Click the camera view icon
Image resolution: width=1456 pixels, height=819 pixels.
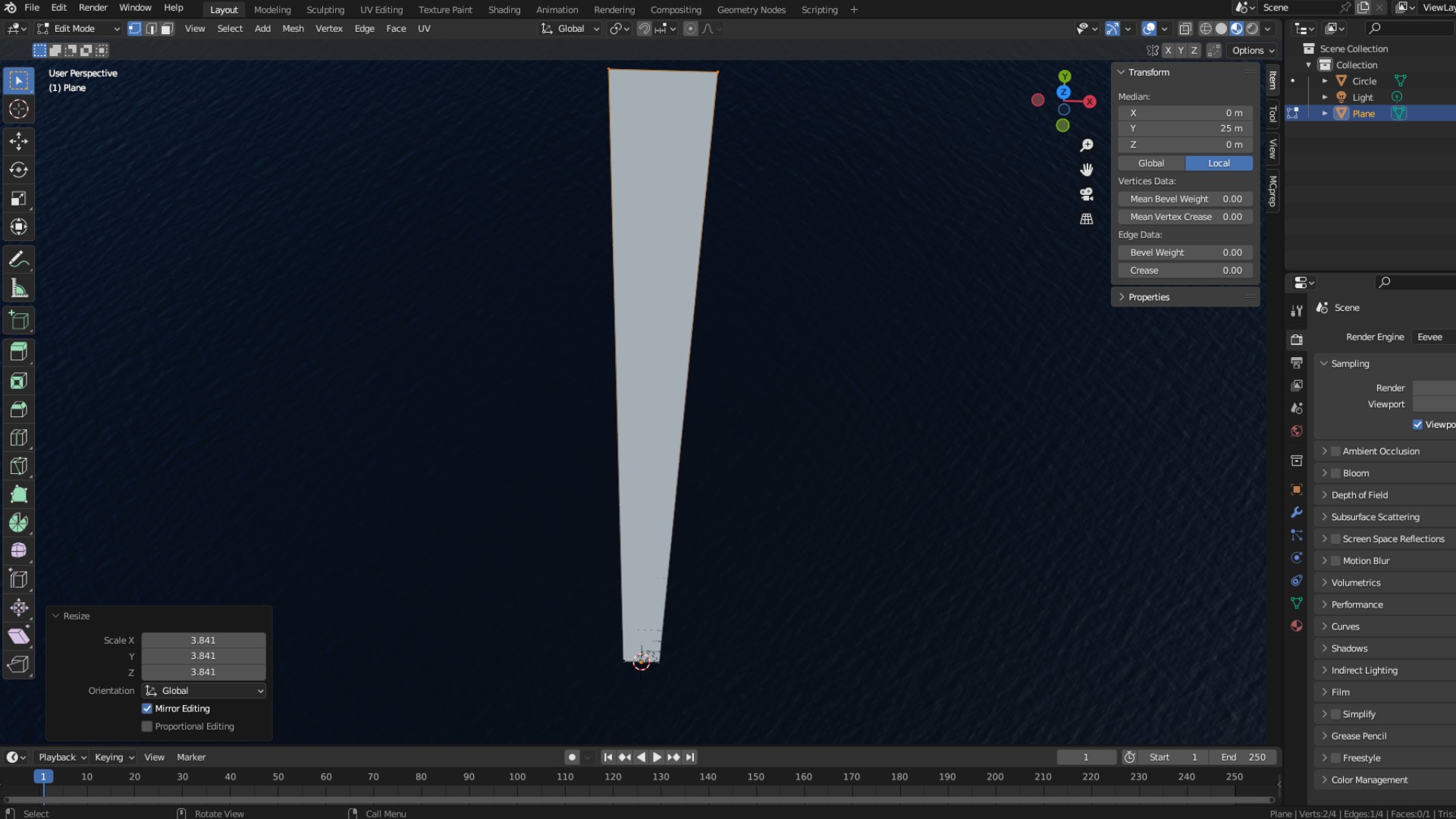click(x=1087, y=194)
